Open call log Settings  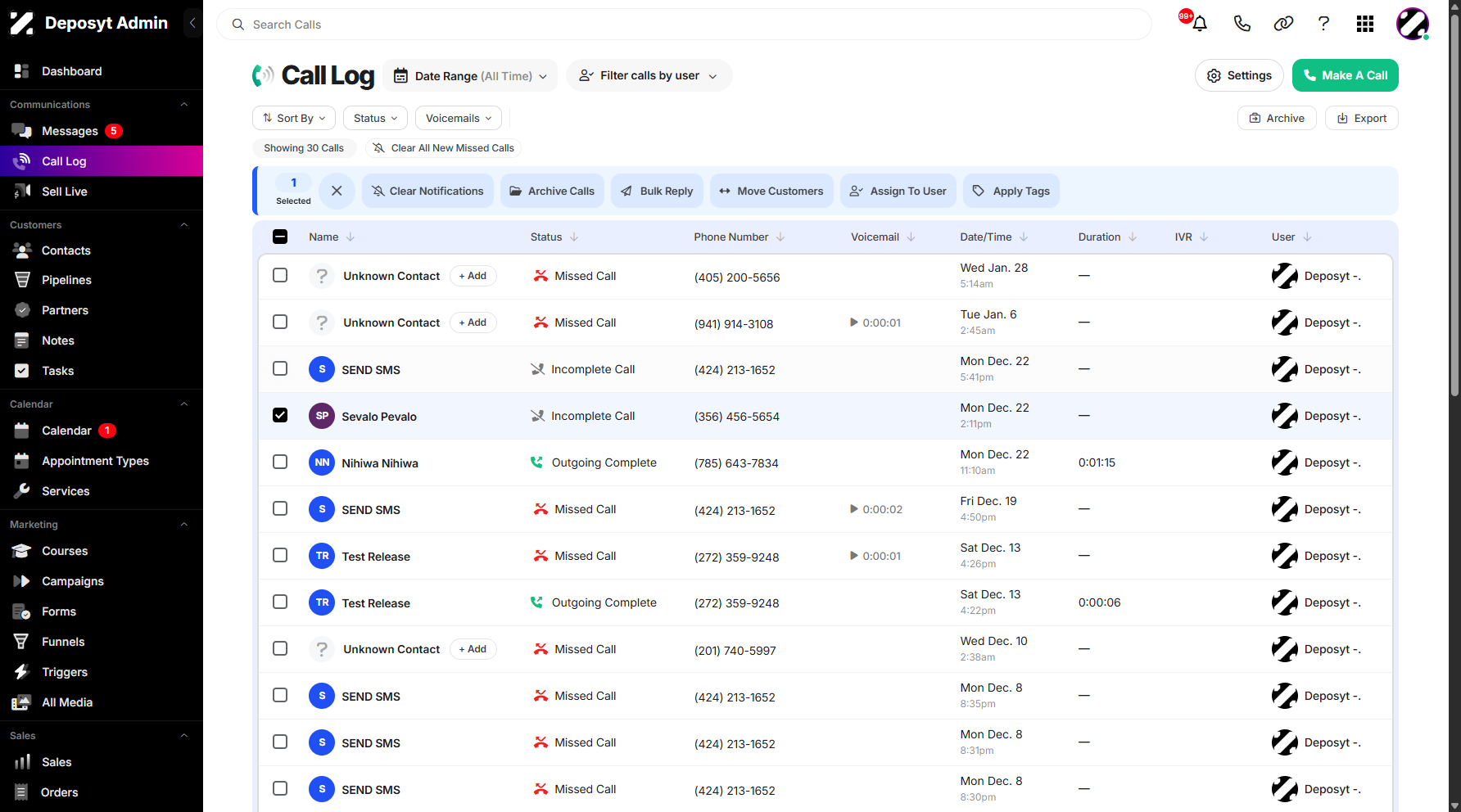pyautogui.click(x=1239, y=75)
